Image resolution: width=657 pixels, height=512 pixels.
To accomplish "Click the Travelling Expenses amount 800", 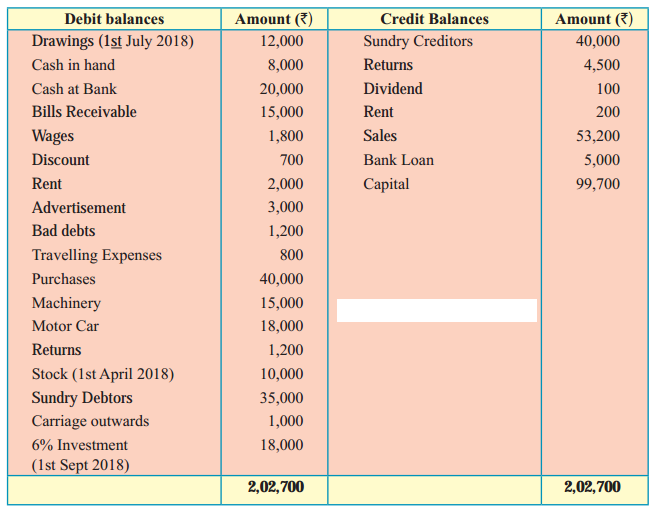I will (x=292, y=255).
